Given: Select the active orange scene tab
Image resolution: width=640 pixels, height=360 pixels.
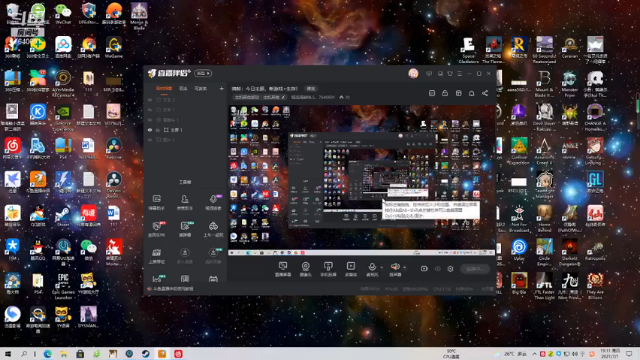Looking at the screenshot, I should [x=164, y=89].
